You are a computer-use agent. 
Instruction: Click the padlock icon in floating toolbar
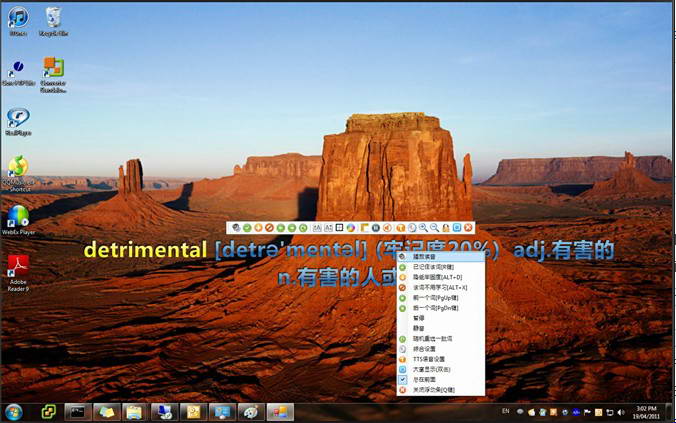click(445, 228)
